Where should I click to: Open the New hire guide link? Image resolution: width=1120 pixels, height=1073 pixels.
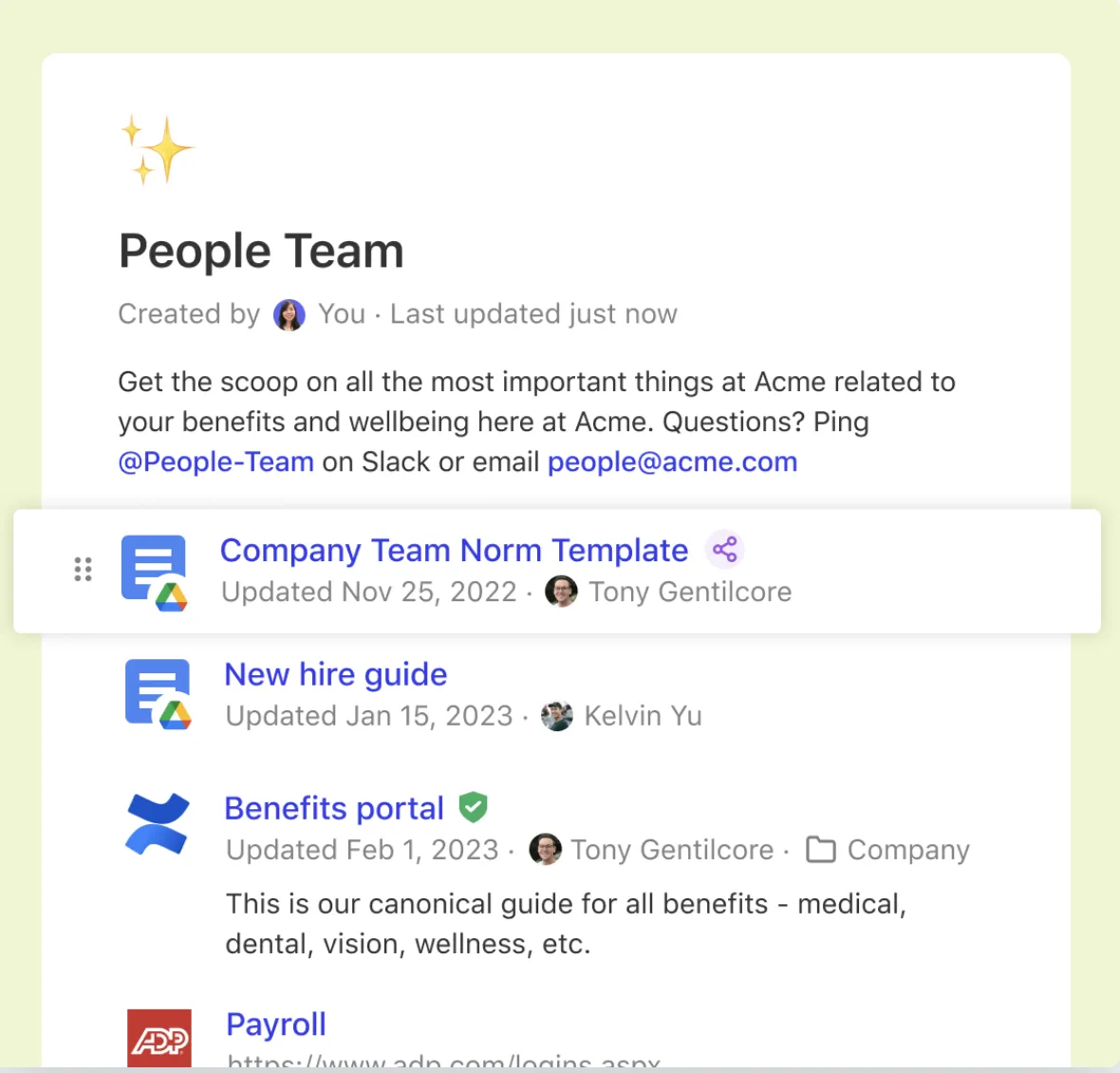pos(336,674)
